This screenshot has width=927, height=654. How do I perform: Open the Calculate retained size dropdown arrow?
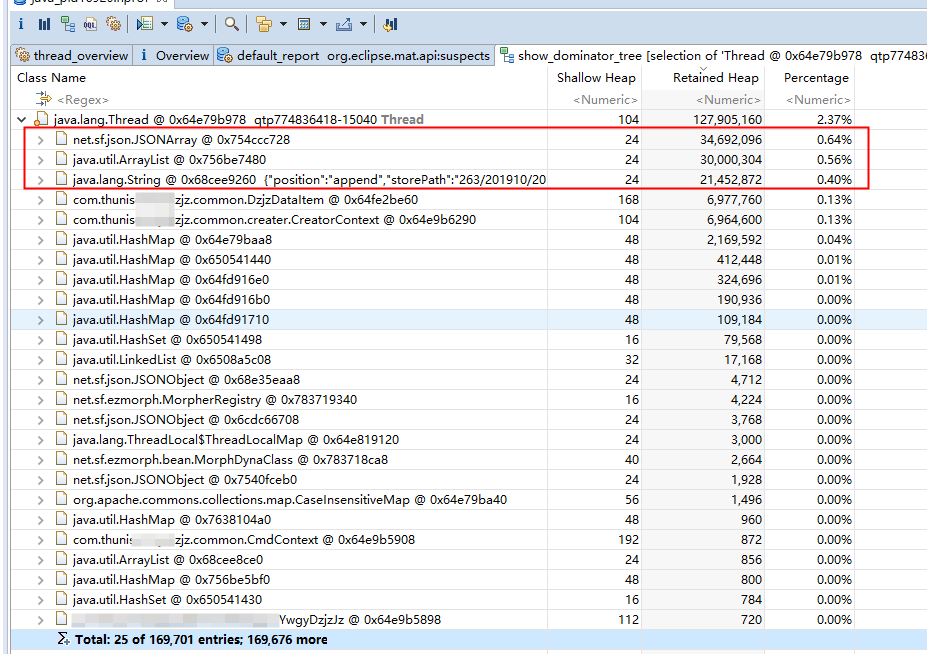(x=323, y=24)
